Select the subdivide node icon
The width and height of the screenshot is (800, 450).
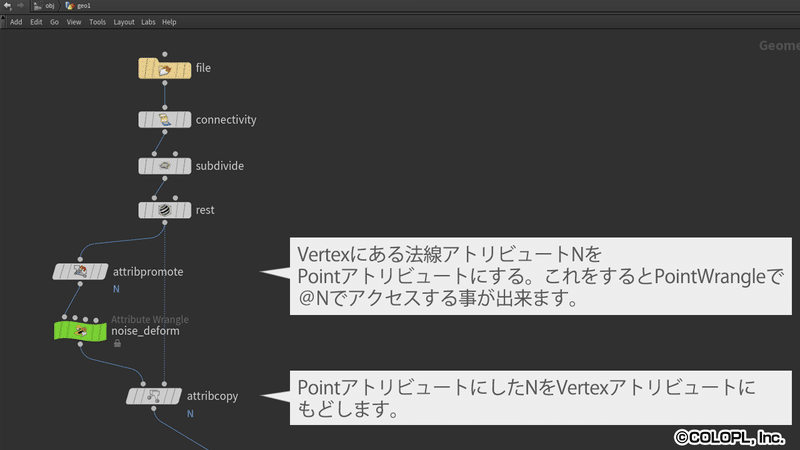coord(164,166)
